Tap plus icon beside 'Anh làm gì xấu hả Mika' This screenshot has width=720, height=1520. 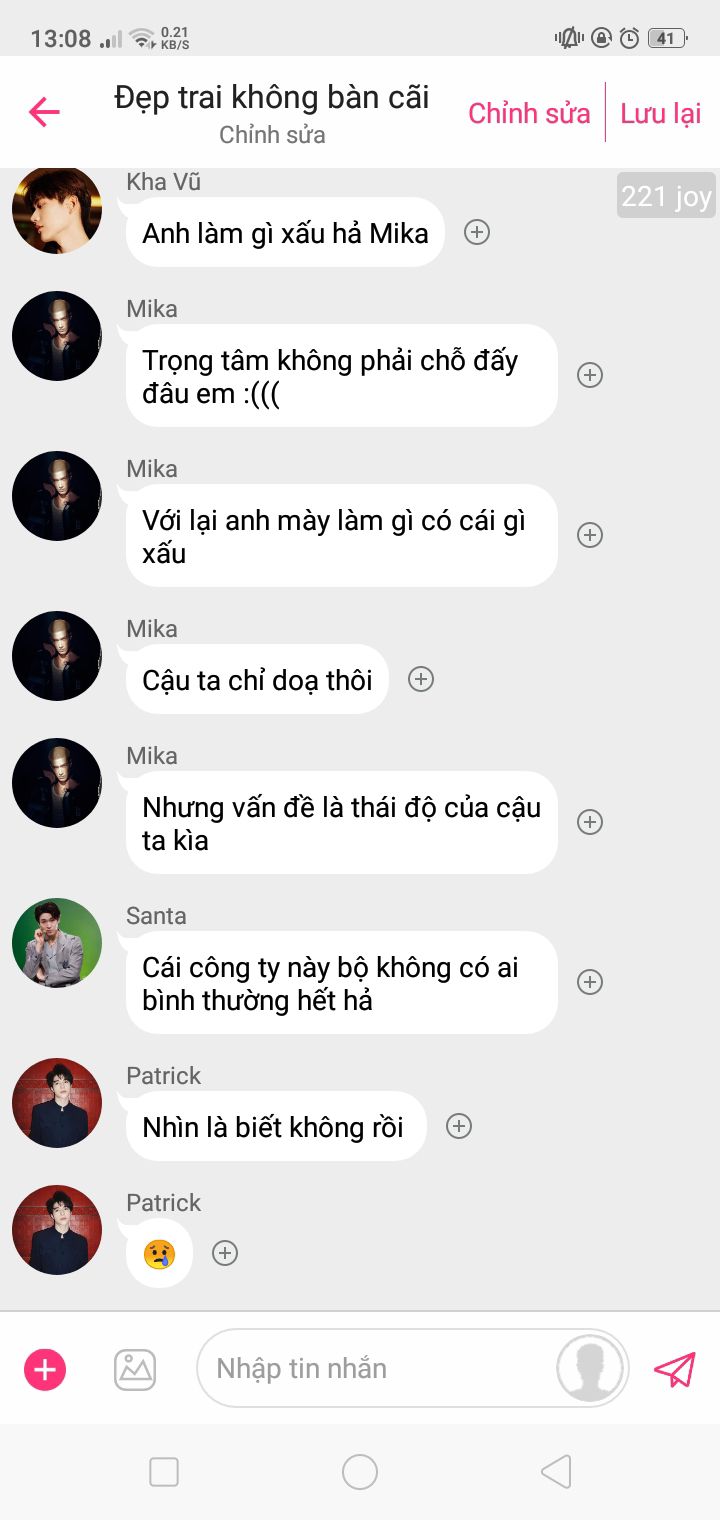coord(477,233)
